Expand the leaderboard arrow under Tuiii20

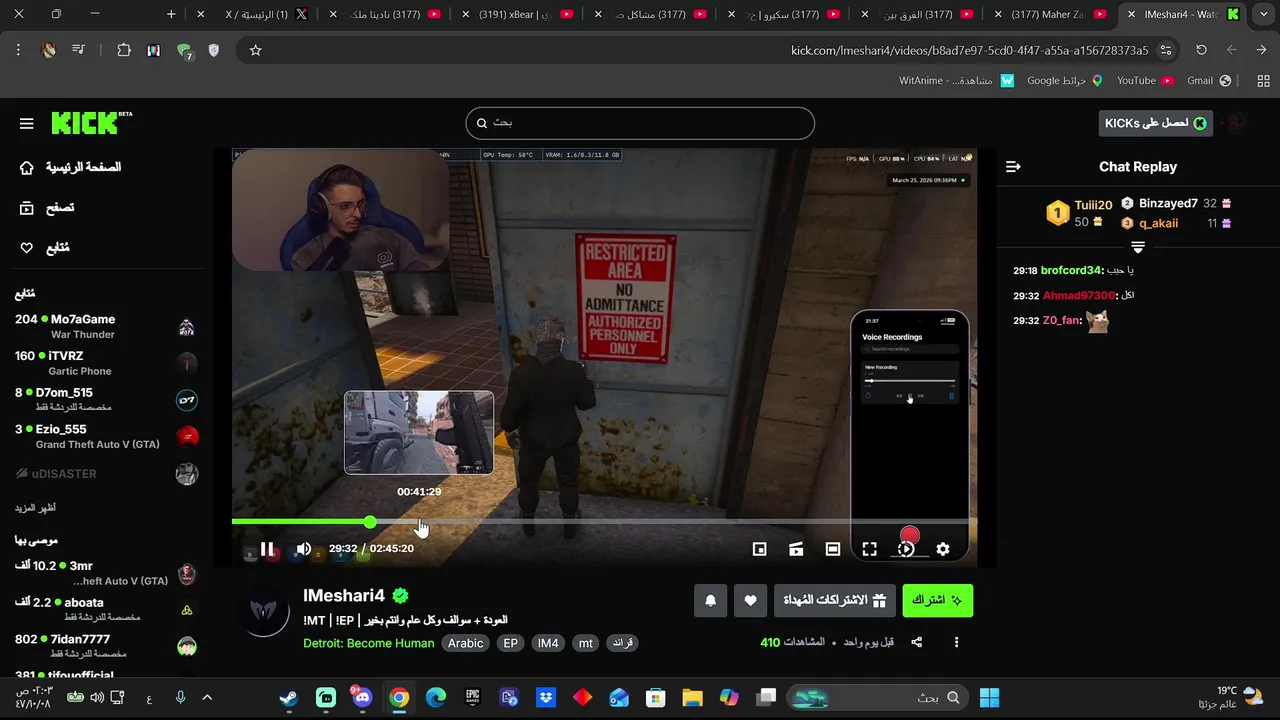tap(1137, 247)
